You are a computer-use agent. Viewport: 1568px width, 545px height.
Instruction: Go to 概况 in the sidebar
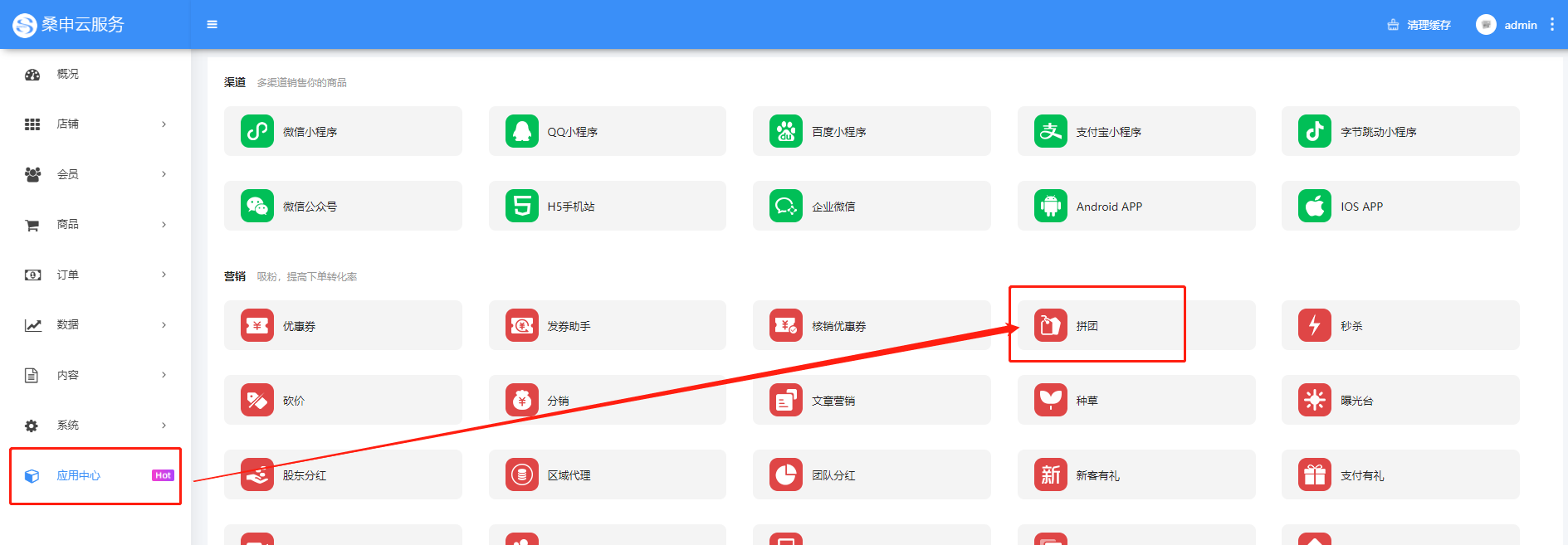[x=95, y=74]
